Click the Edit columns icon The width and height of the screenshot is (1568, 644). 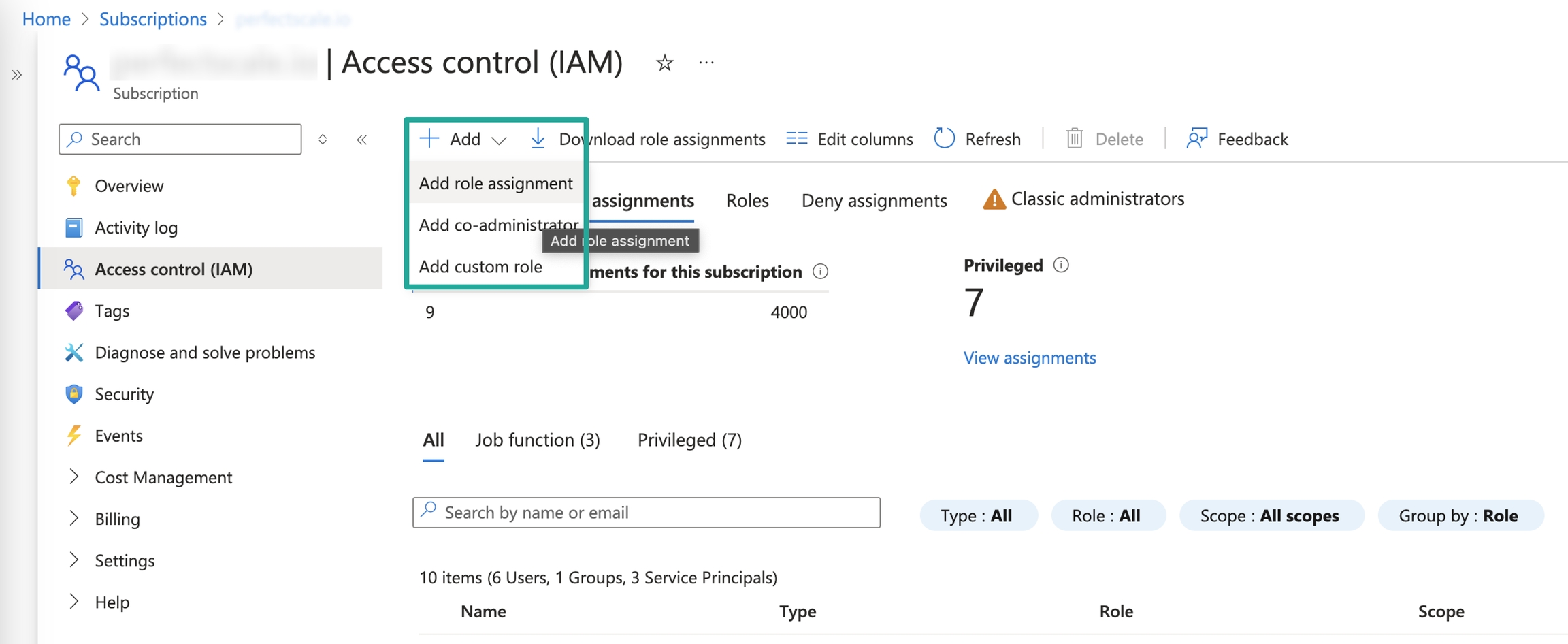point(796,139)
